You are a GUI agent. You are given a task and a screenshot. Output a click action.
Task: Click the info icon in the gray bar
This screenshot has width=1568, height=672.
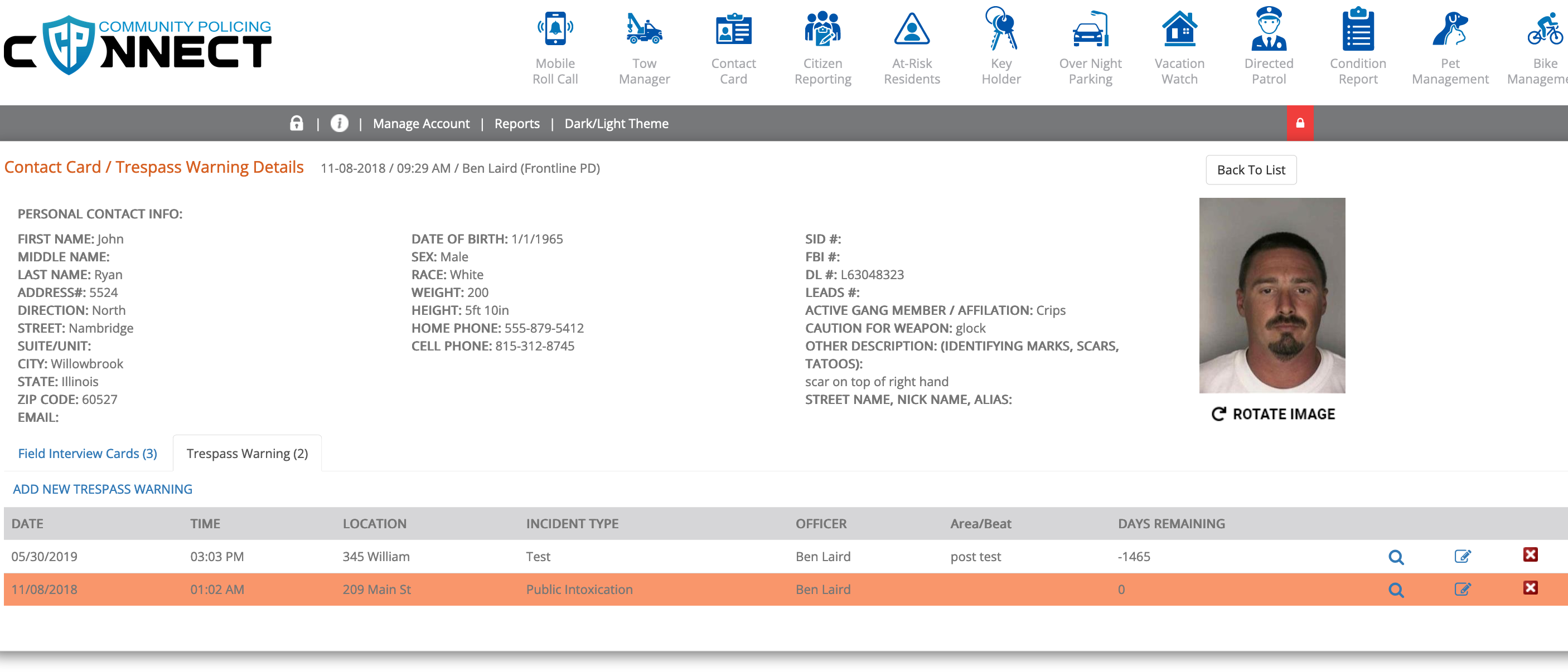339,123
